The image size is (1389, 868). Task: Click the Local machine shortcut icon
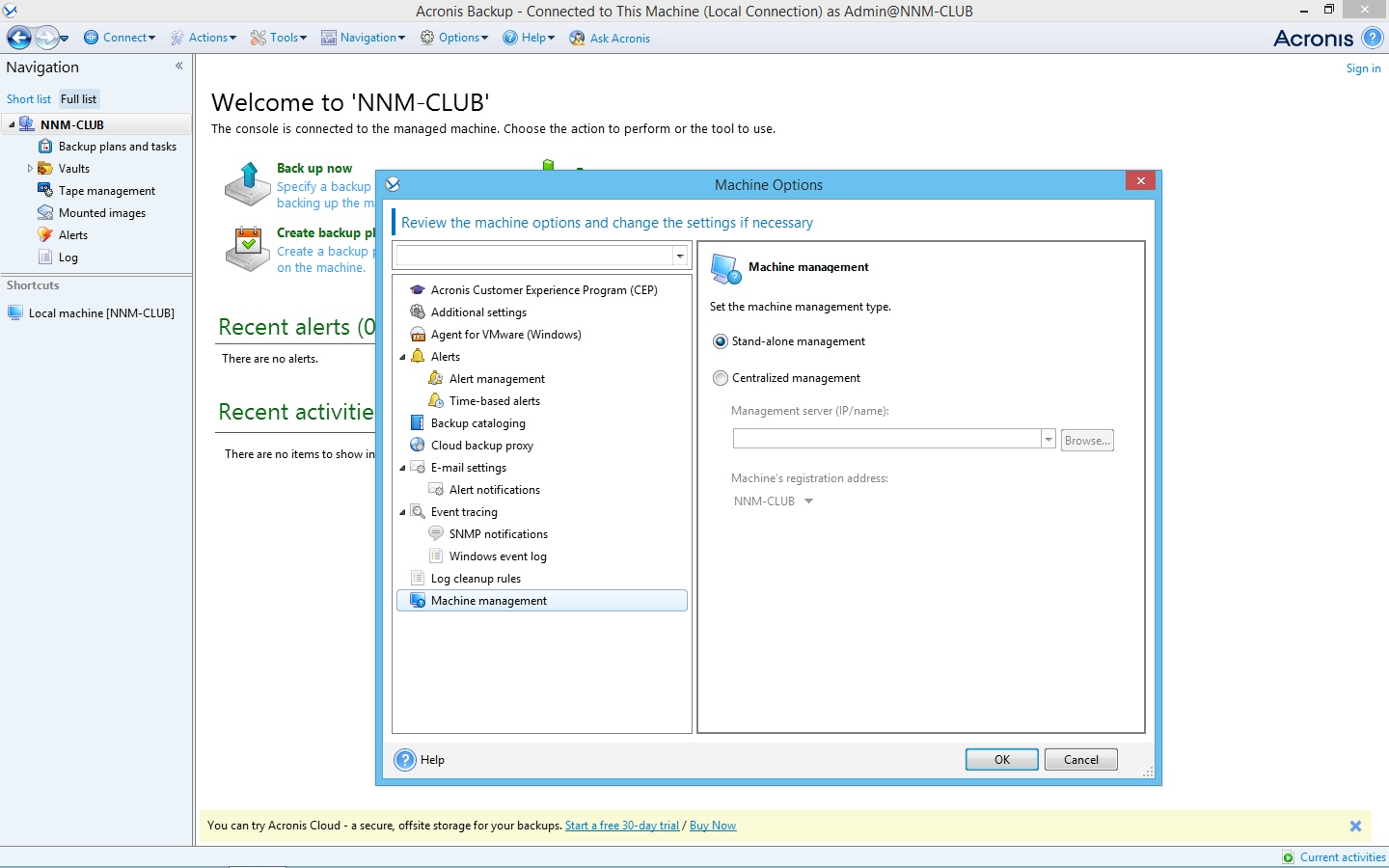coord(15,313)
